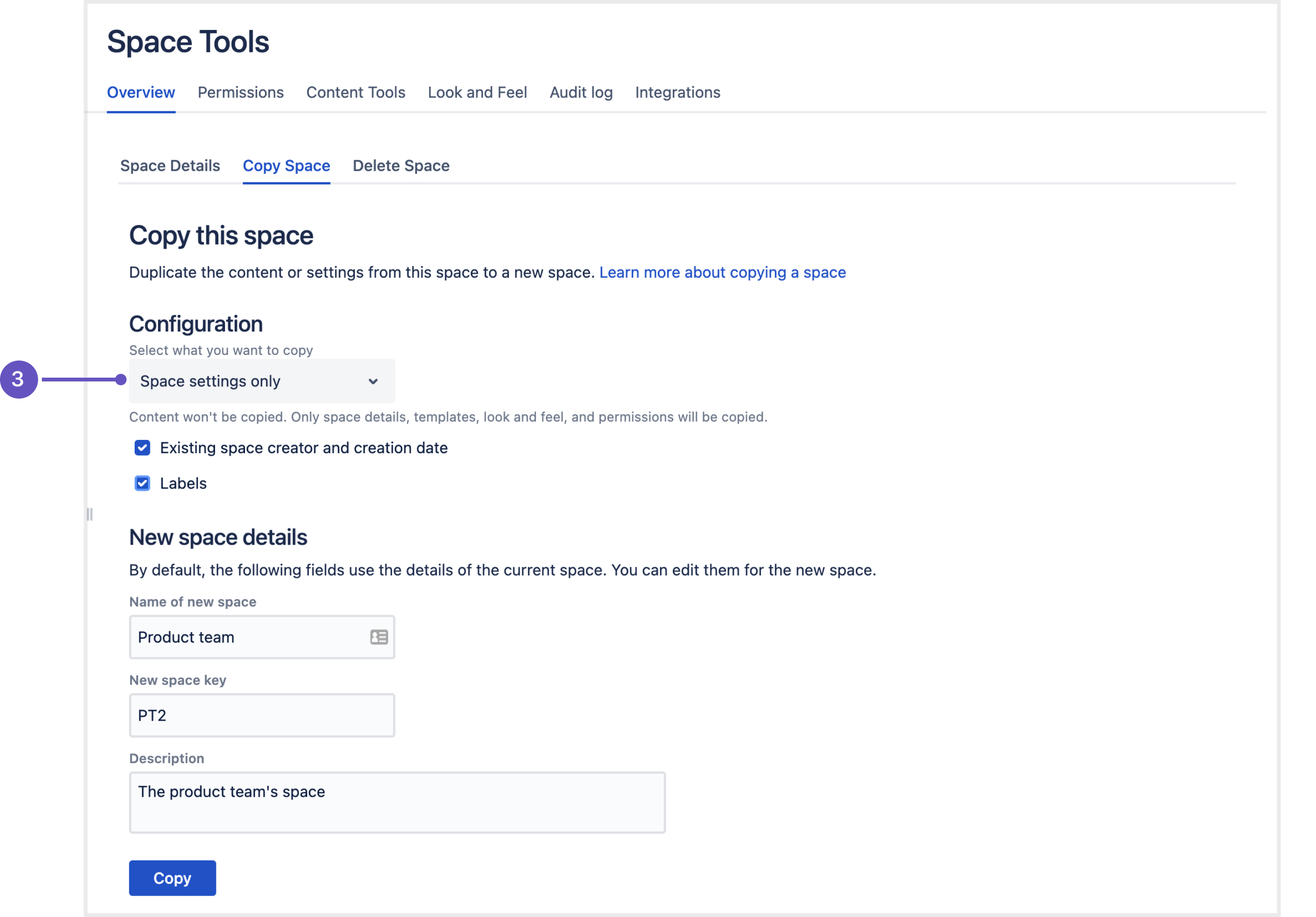Viewport: 1316px width, 917px height.
Task: Click the Select what you want to copy label
Action: (x=221, y=350)
